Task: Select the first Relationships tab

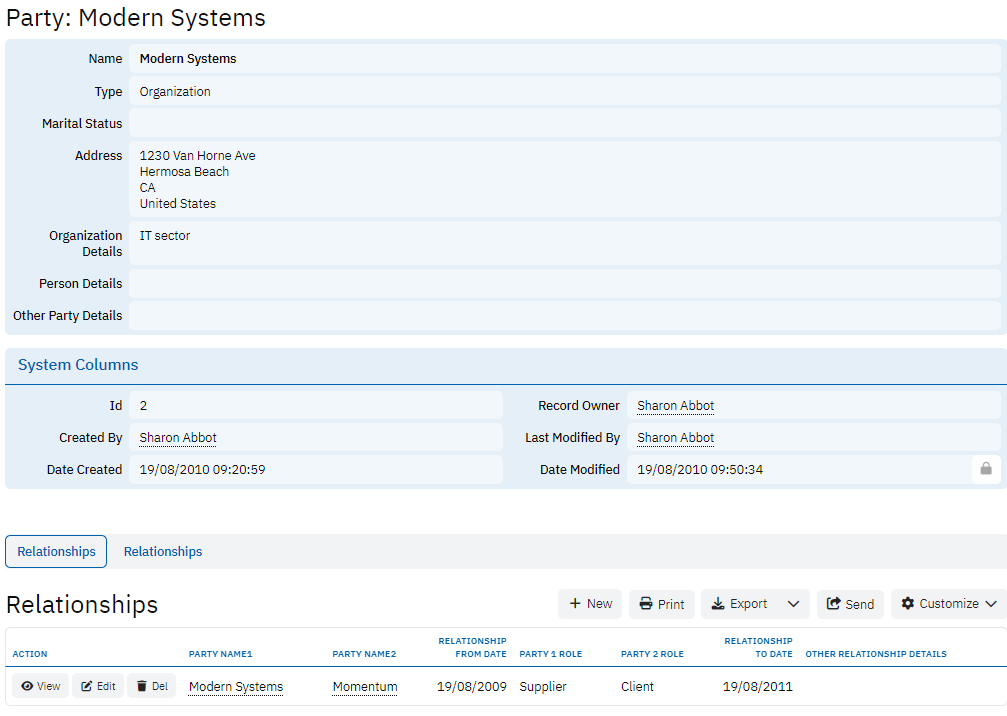Action: point(56,551)
